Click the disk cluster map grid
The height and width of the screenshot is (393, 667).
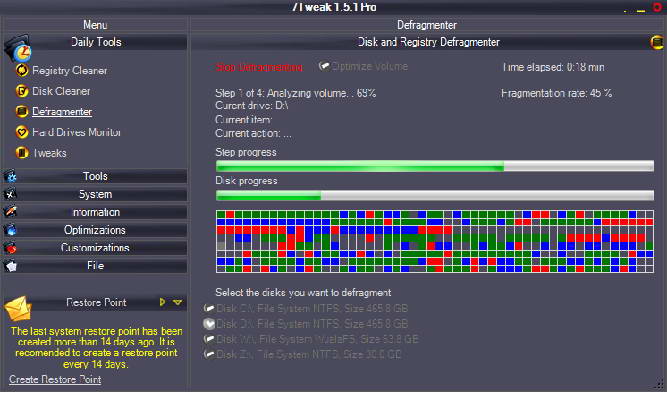click(435, 241)
